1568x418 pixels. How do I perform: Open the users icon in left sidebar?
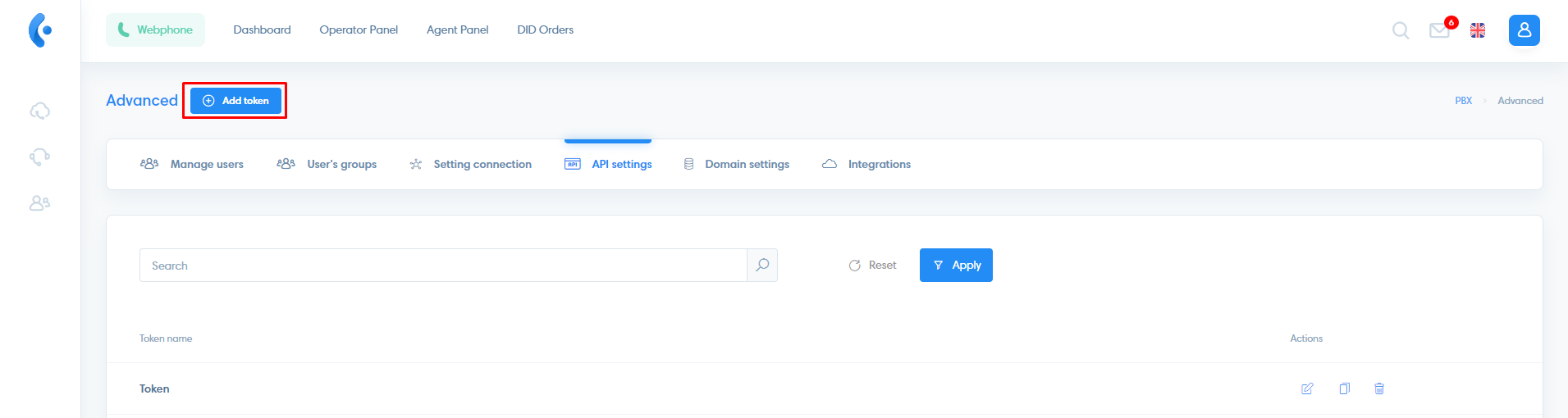(x=39, y=202)
